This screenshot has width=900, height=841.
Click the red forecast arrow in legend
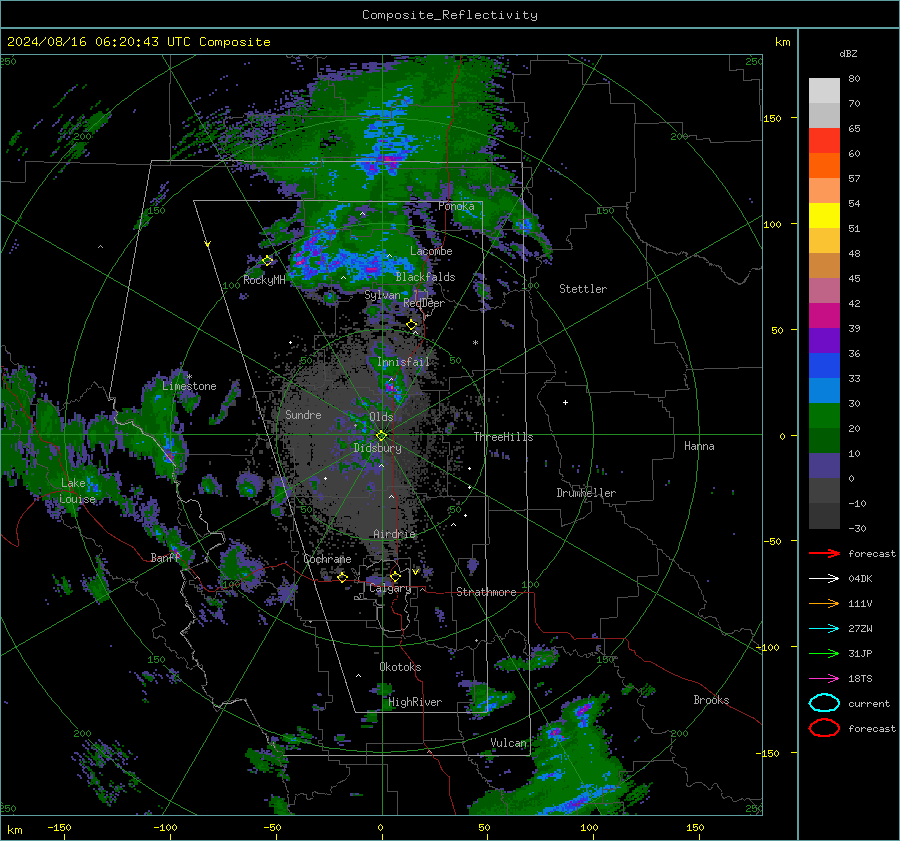(x=824, y=553)
